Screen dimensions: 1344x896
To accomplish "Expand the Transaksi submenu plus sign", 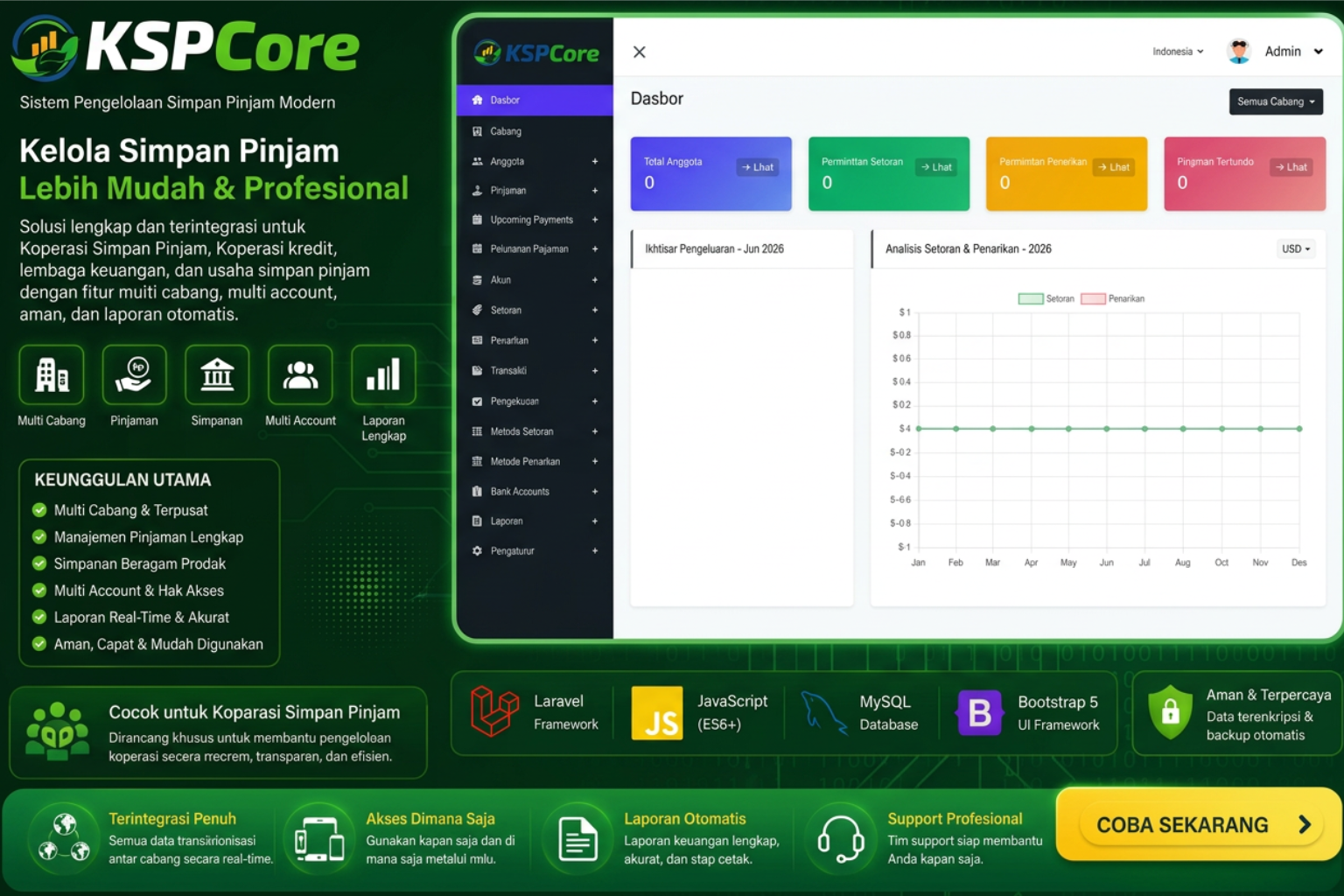I will [x=595, y=371].
